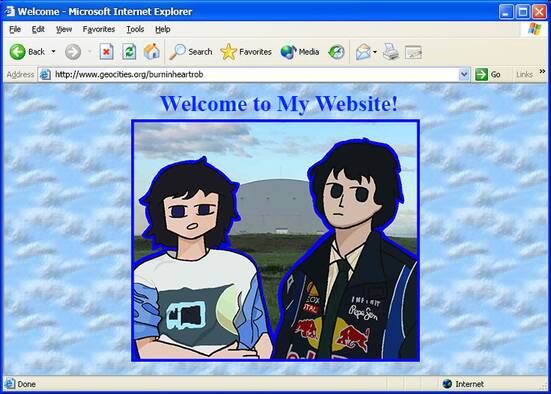This screenshot has height=394, width=551.
Task: Open the Search magnifier tool
Action: (x=191, y=52)
